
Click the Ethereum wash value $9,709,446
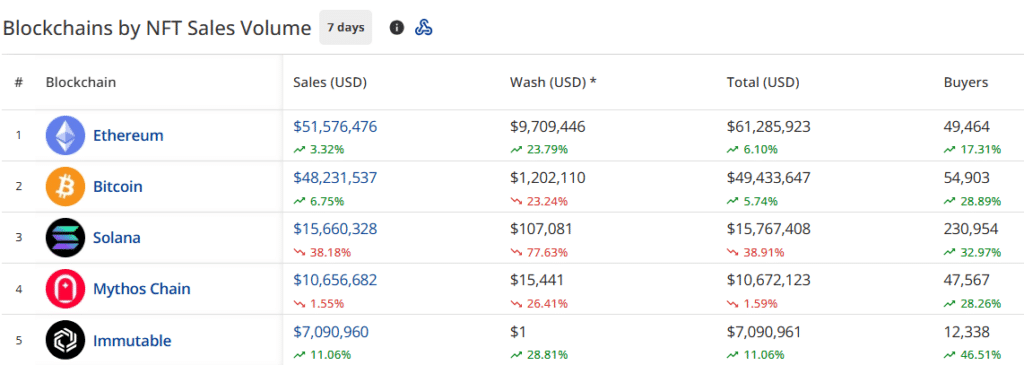pos(548,127)
